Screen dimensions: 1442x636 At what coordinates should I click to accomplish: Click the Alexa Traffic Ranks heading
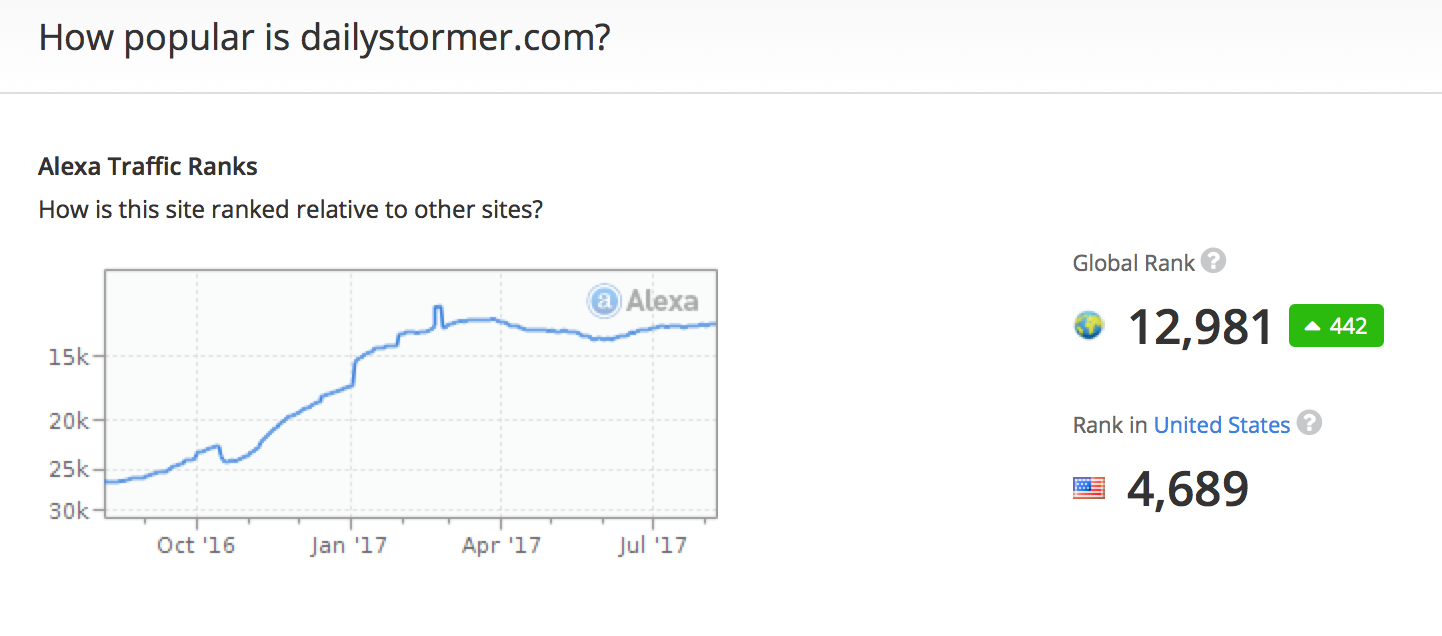148,166
